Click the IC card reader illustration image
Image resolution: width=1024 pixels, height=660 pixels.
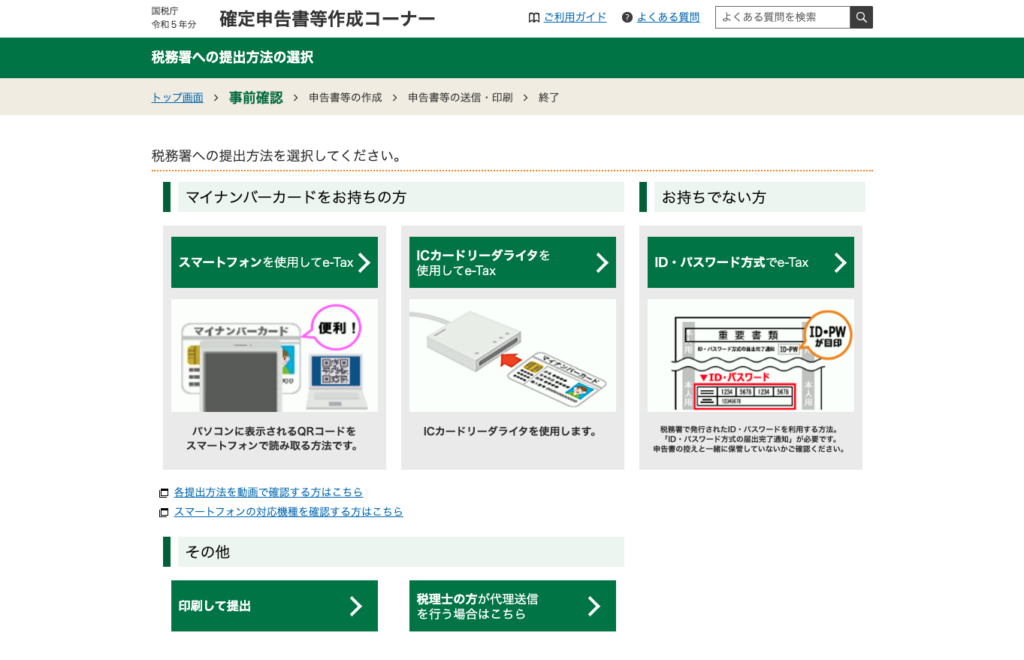[512, 355]
